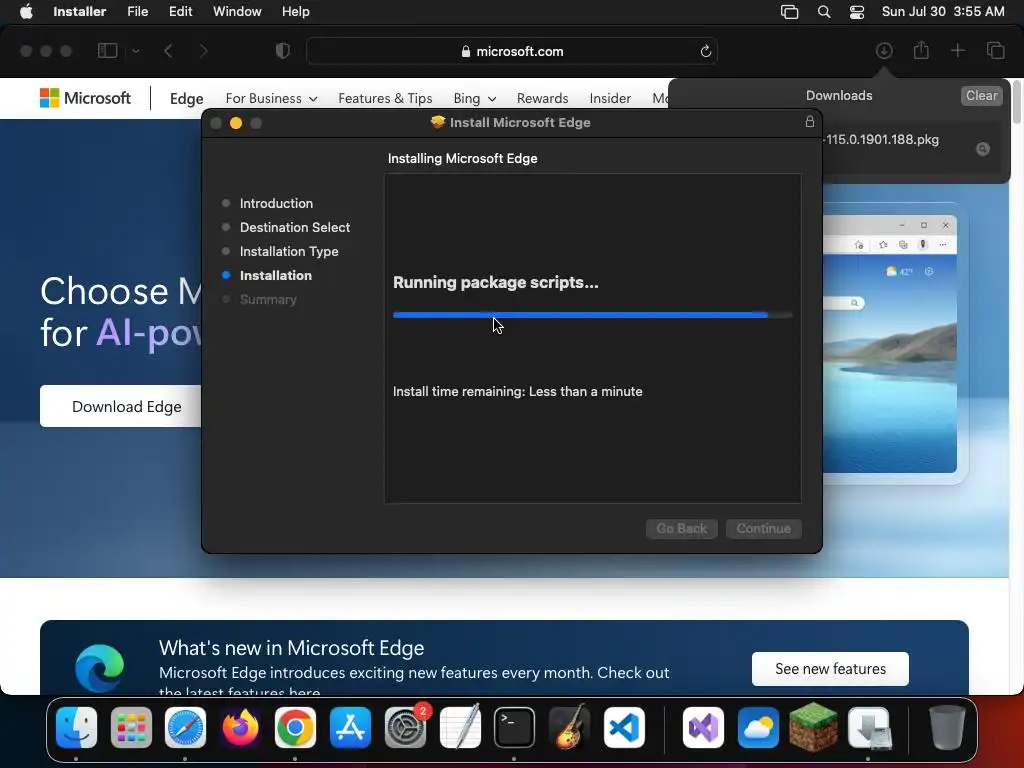Open the Trash in the Dock

pyautogui.click(x=947, y=727)
